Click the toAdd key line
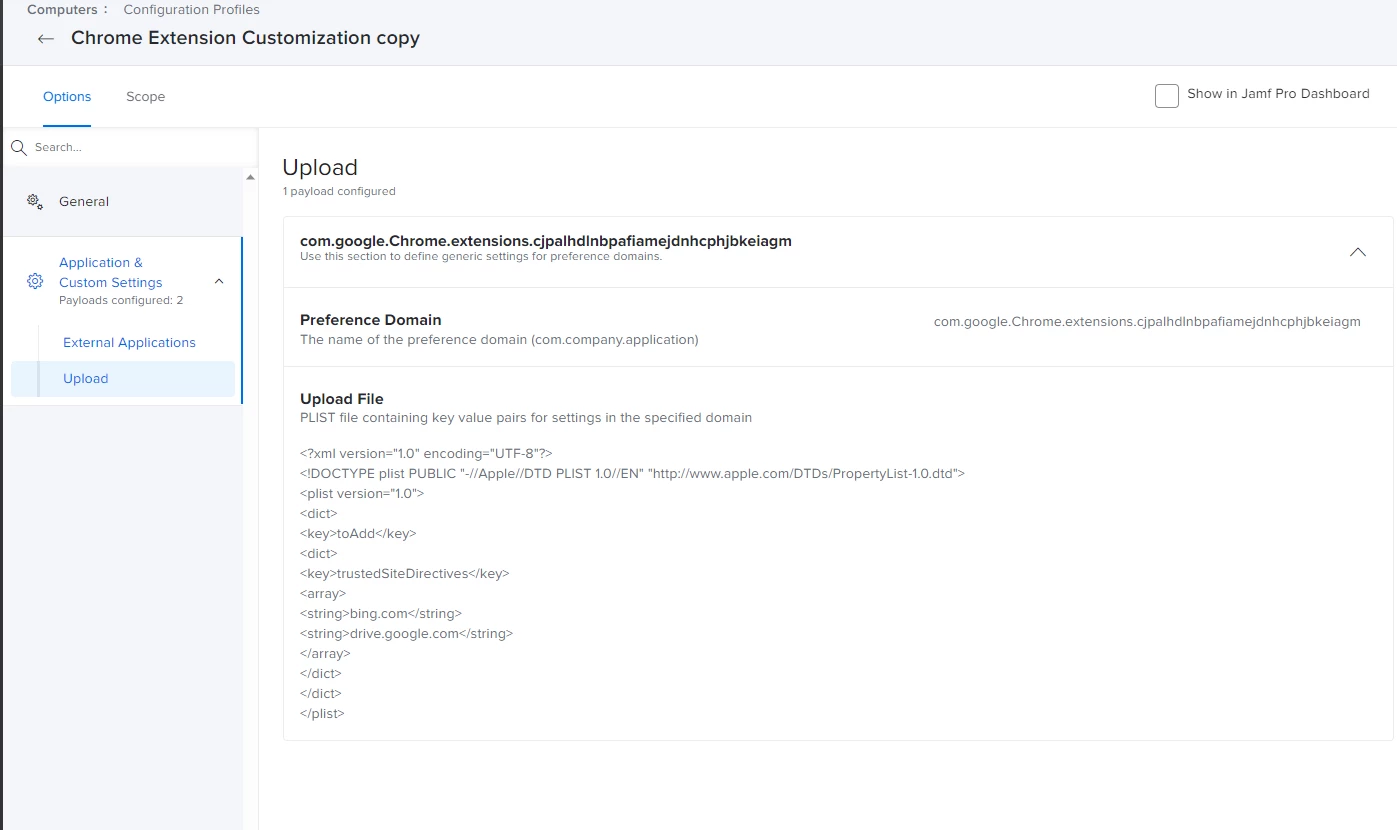This screenshot has height=830, width=1397. tap(358, 533)
